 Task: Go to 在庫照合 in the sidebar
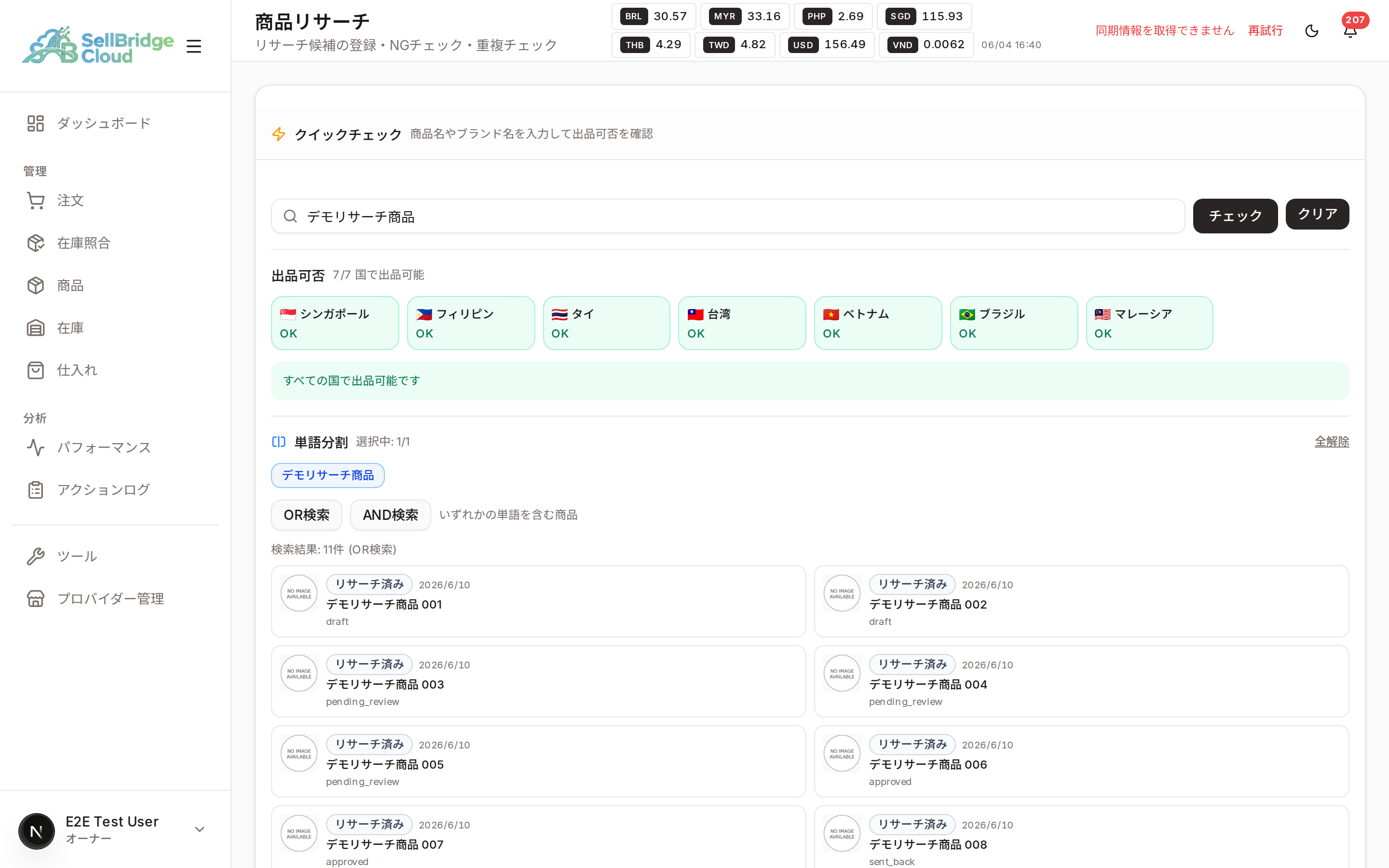tap(115, 243)
